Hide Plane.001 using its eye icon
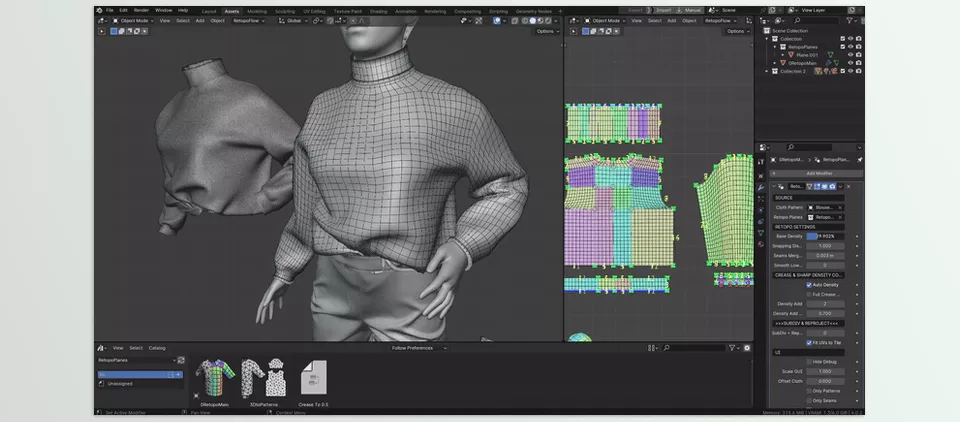This screenshot has height=422, width=960. [x=850, y=55]
